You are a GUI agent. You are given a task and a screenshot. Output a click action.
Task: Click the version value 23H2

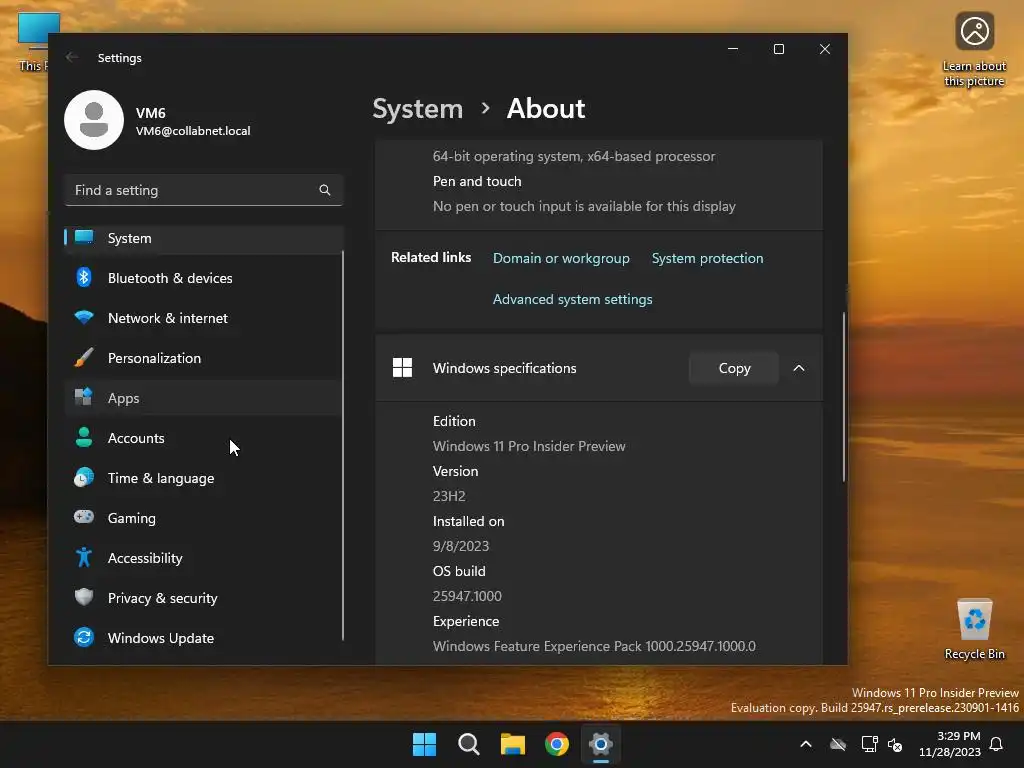449,496
